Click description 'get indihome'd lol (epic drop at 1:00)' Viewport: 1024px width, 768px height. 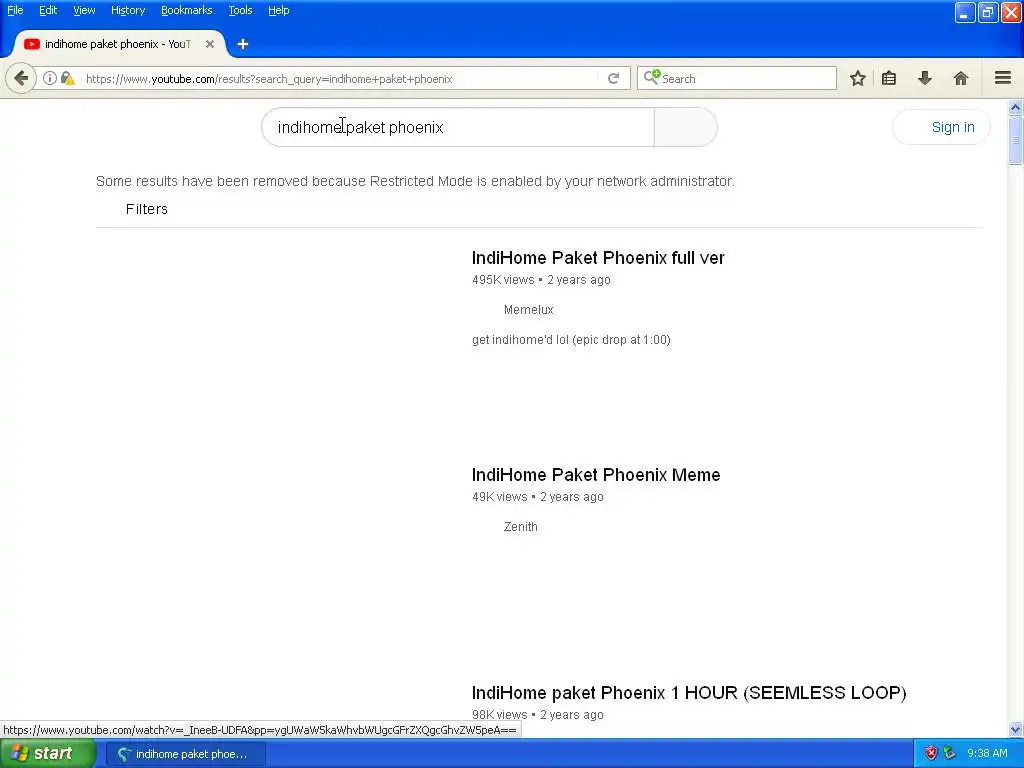(571, 340)
